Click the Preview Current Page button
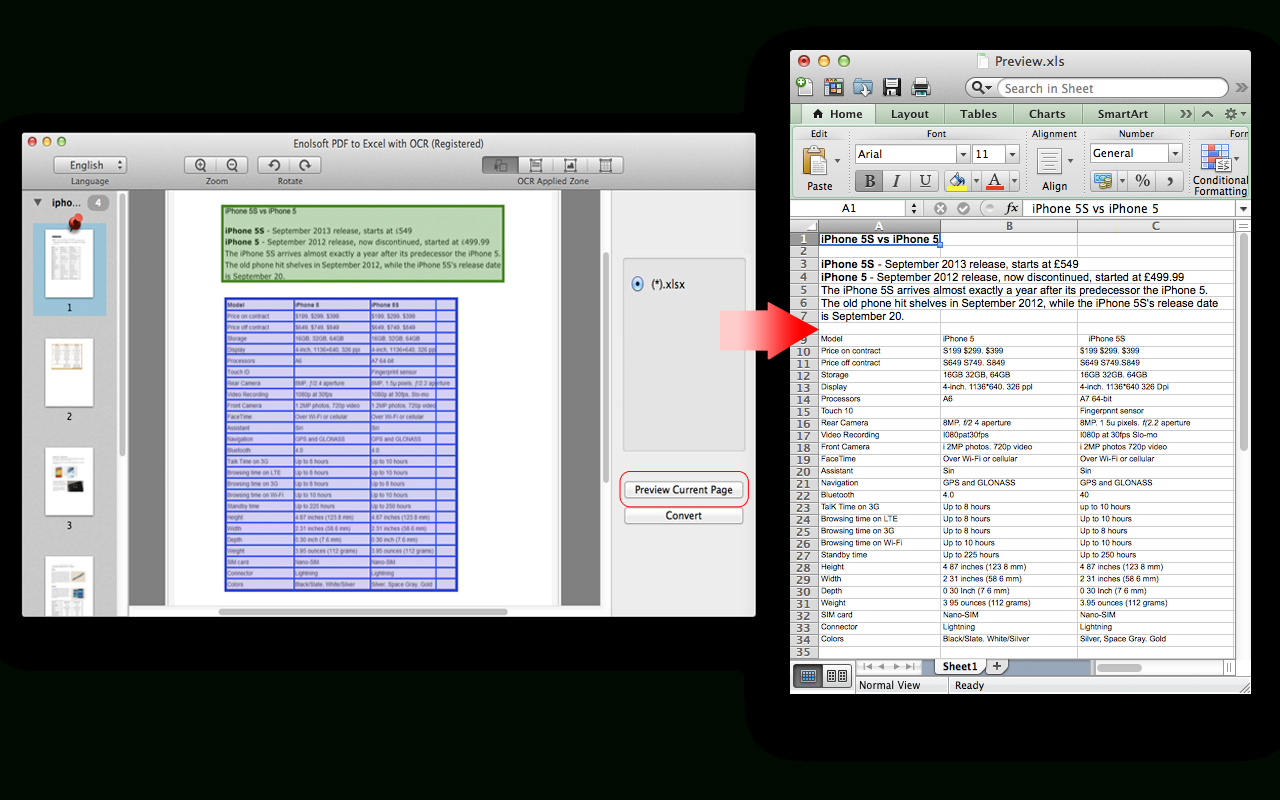This screenshot has width=1280, height=800. pos(683,489)
